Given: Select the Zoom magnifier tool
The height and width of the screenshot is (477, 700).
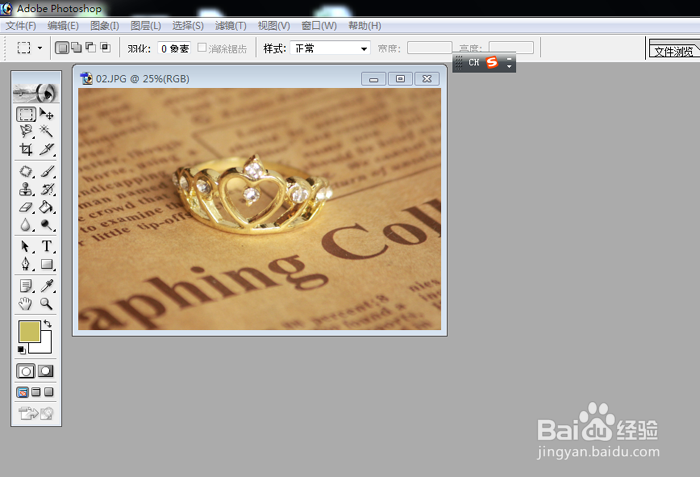Looking at the screenshot, I should pos(46,304).
